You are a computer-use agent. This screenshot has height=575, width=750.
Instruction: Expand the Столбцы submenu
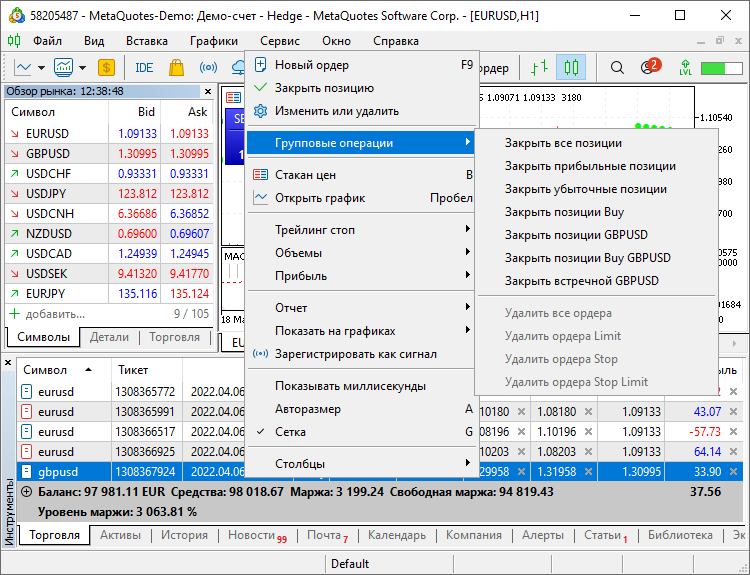[x=362, y=464]
